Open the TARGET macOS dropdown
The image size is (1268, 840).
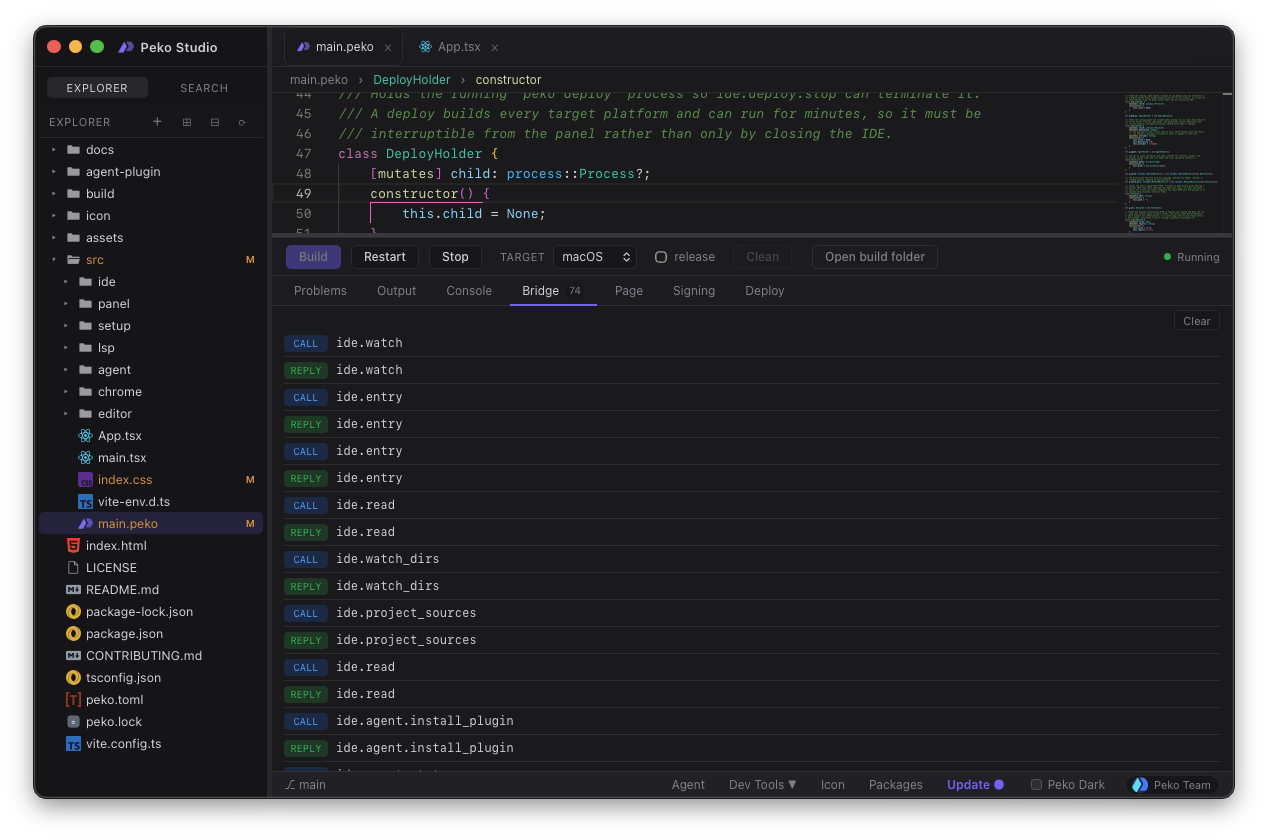[x=595, y=257]
